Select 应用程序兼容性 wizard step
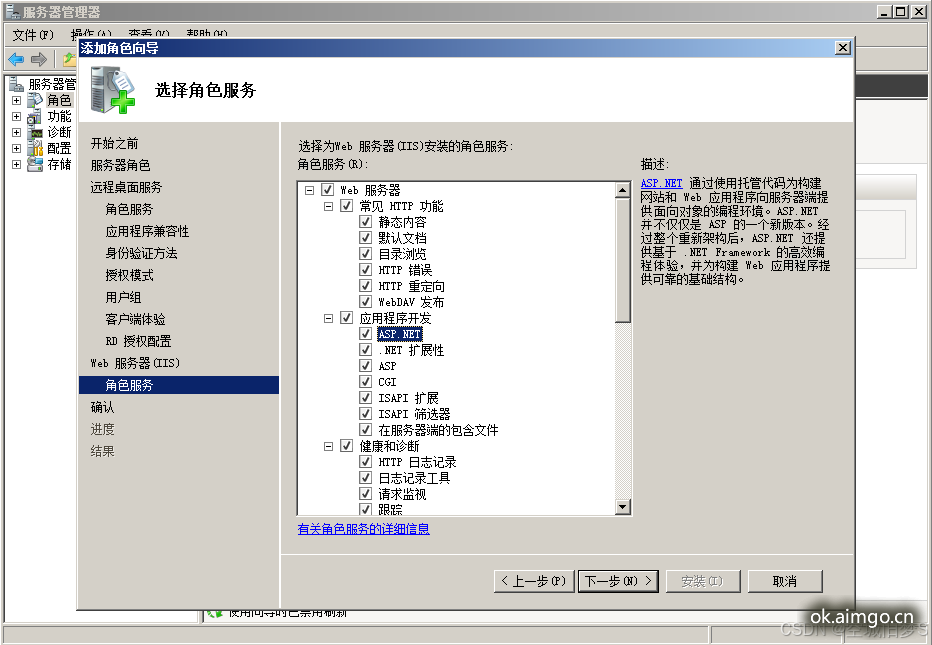This screenshot has width=932, height=645. coord(147,231)
